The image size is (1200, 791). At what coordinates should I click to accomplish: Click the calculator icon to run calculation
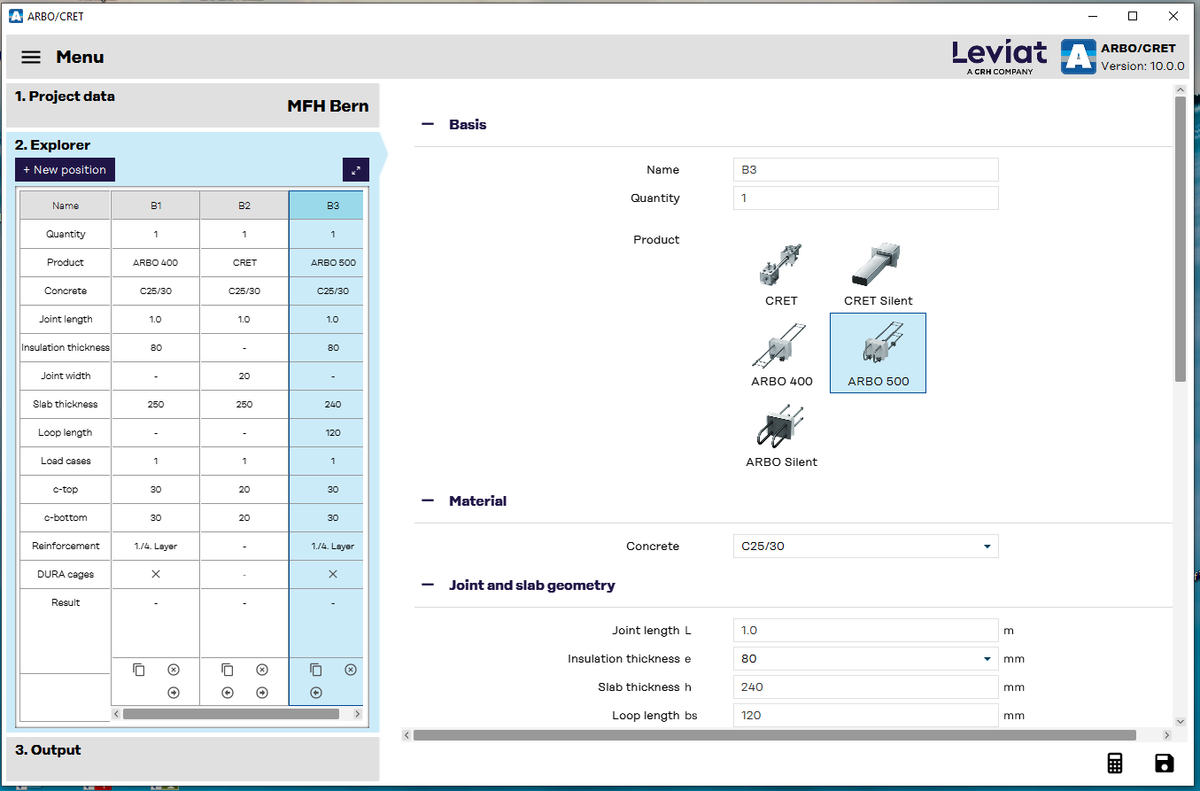point(1115,763)
